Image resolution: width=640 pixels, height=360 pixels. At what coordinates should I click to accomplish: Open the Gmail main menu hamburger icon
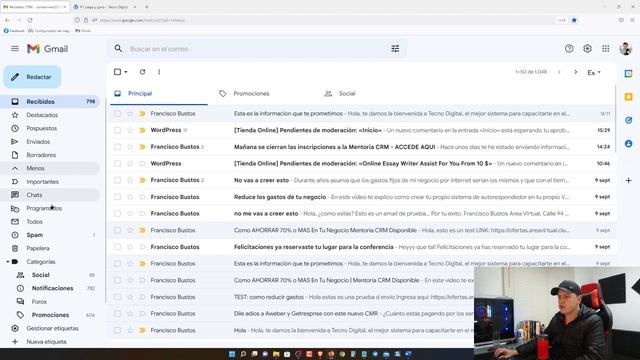(x=15, y=49)
